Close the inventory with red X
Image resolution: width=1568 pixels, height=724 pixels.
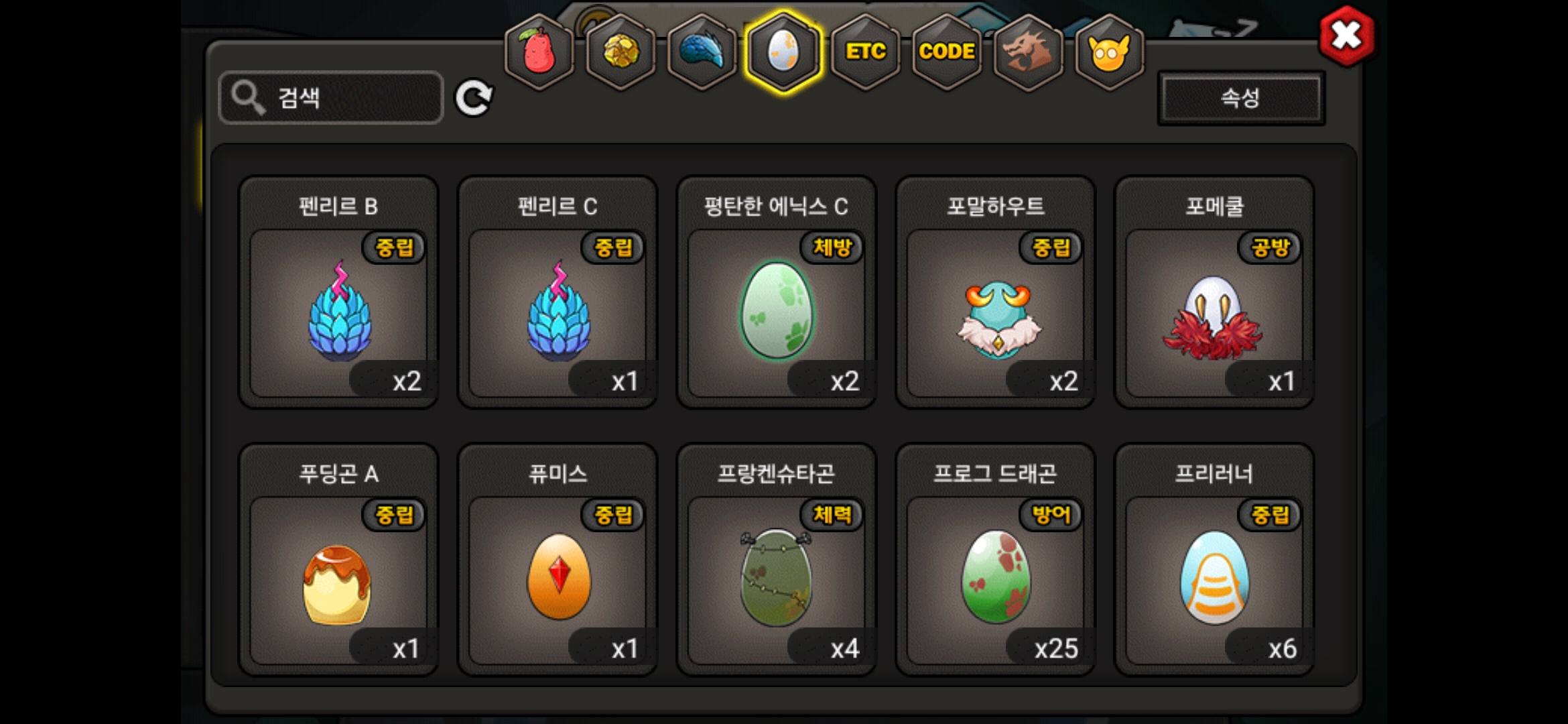1346,36
